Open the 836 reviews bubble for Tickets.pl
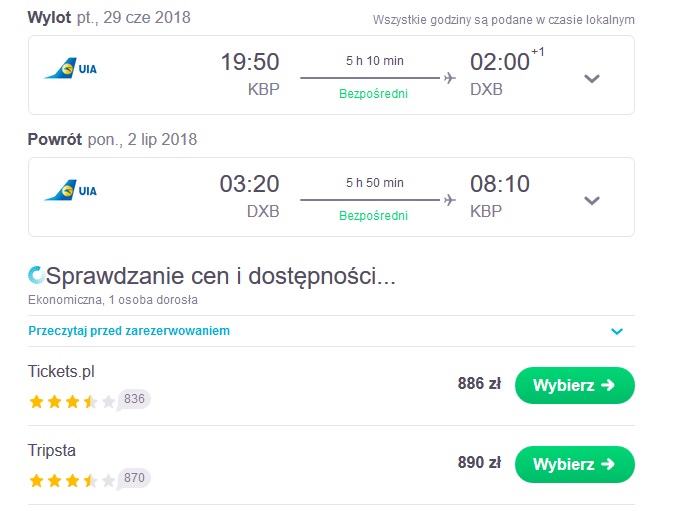This screenshot has width=674, height=511. pyautogui.click(x=134, y=400)
